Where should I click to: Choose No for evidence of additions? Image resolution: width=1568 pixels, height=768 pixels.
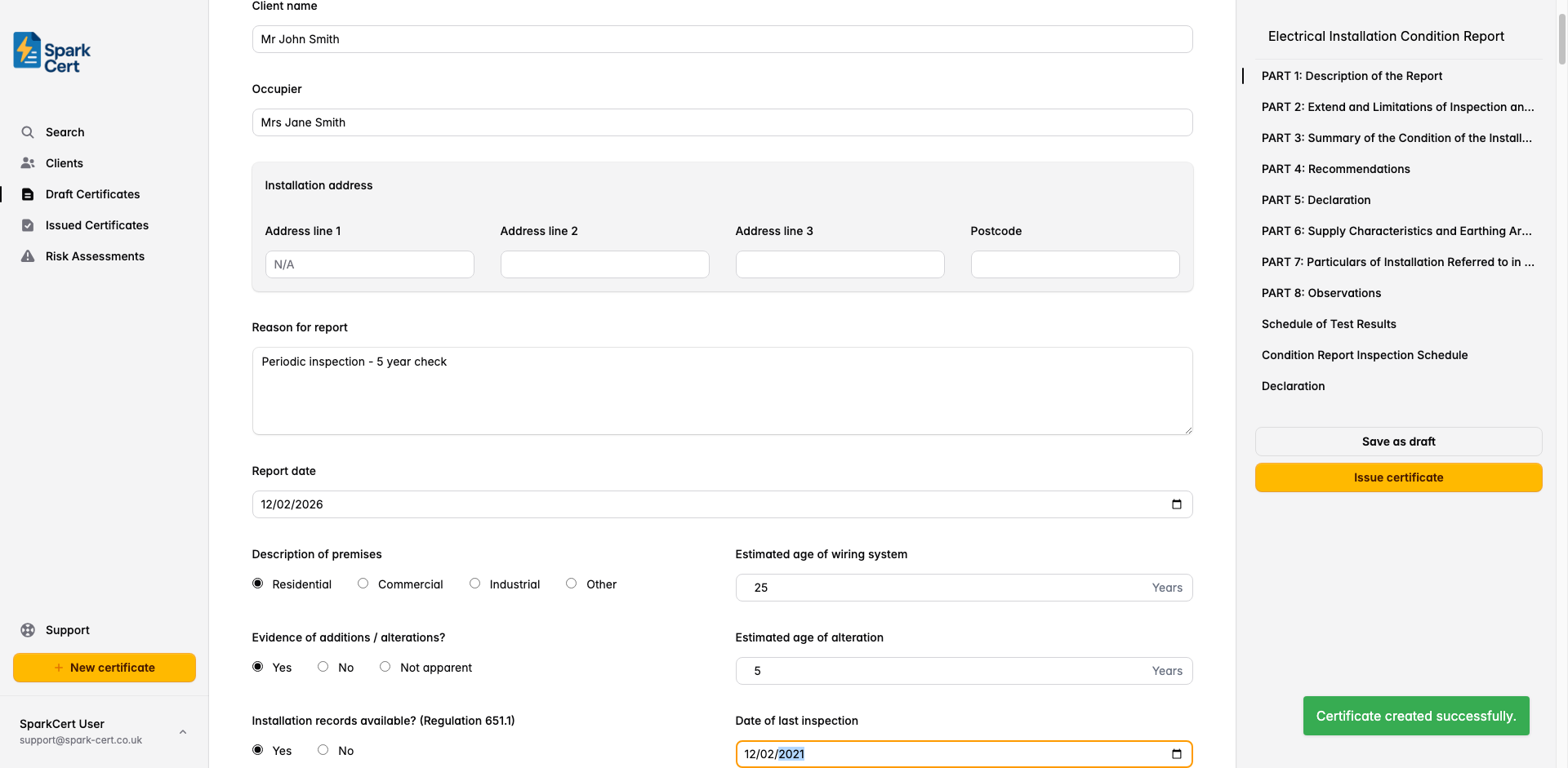[323, 666]
